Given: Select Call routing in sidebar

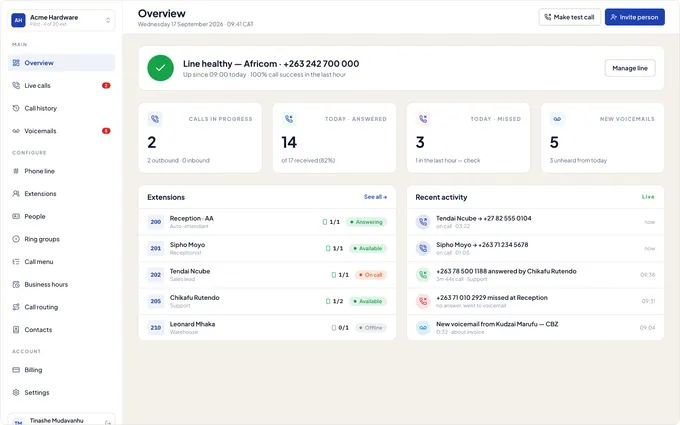Looking at the screenshot, I should point(61,307).
